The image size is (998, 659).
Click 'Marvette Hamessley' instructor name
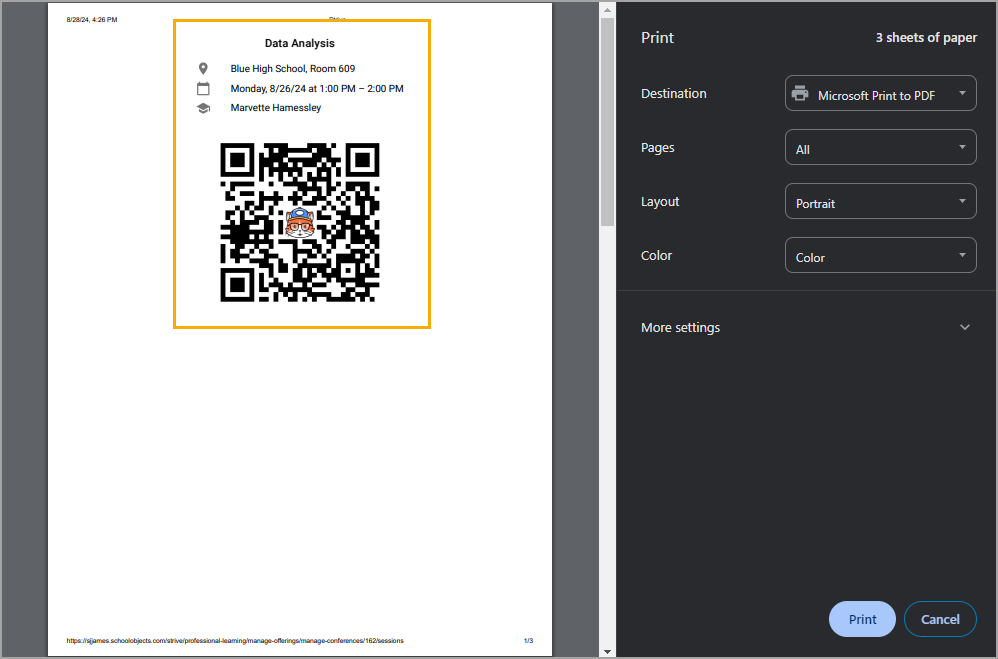click(276, 108)
